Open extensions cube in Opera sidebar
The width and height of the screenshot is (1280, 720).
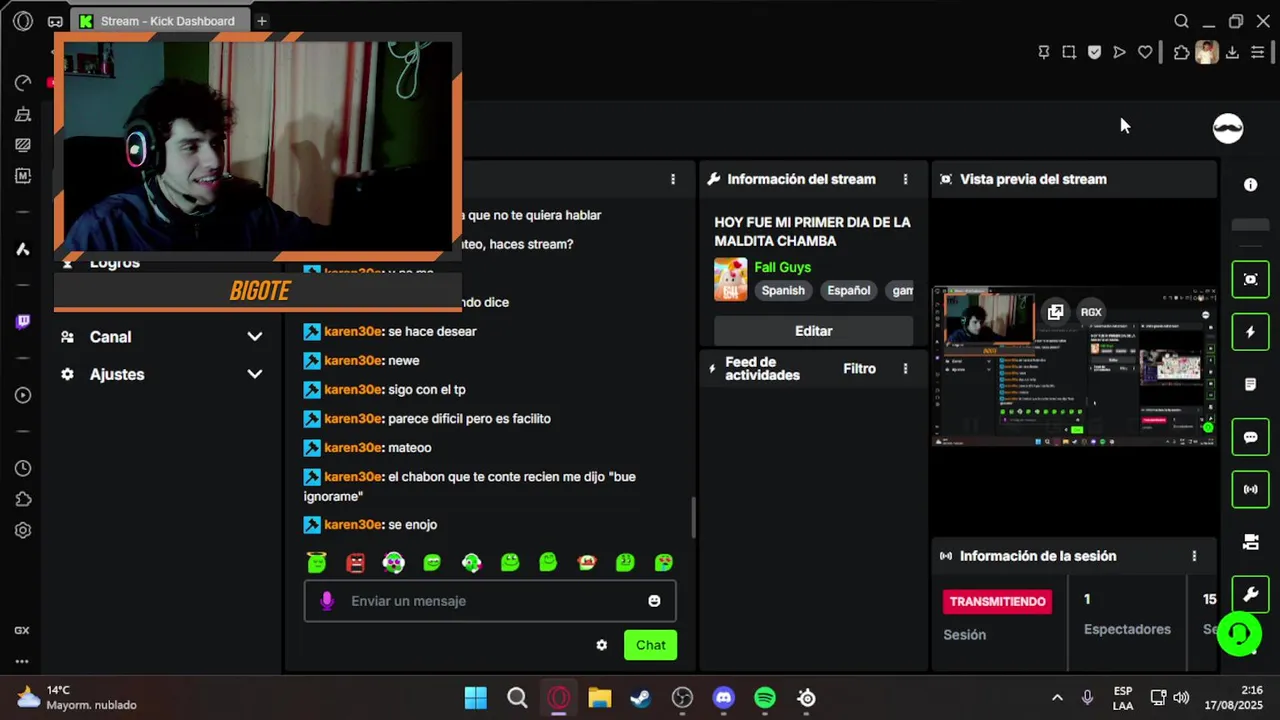coord(22,499)
